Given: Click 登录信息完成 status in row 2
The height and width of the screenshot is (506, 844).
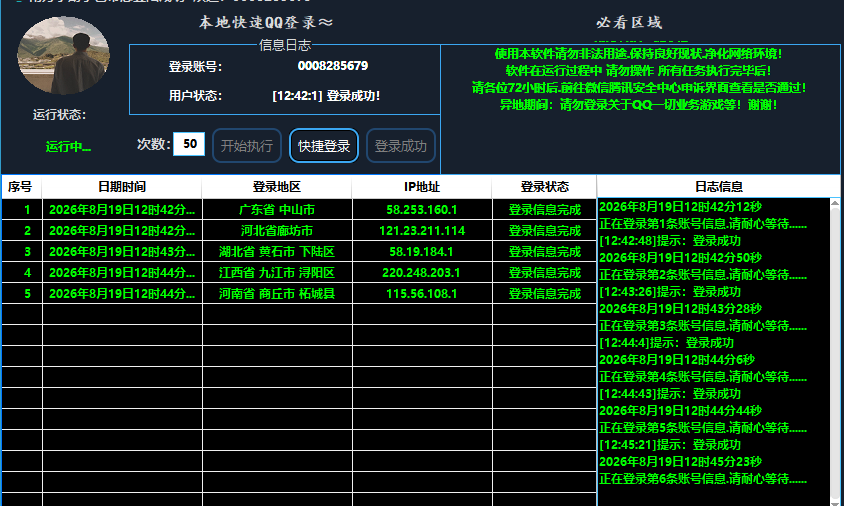Looking at the screenshot, I should (x=545, y=230).
